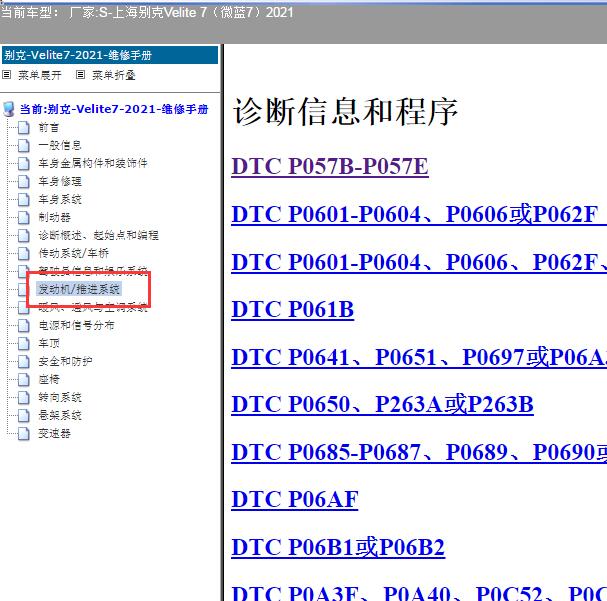Click the page icon beside 传动系统/车桥
607x601 pixels.
click(x=24, y=253)
